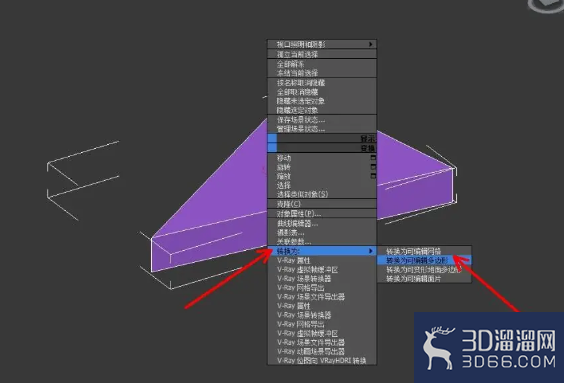The width and height of the screenshot is (564, 383).
Task: Click 隐藏未选定对象
Action: click(322, 101)
